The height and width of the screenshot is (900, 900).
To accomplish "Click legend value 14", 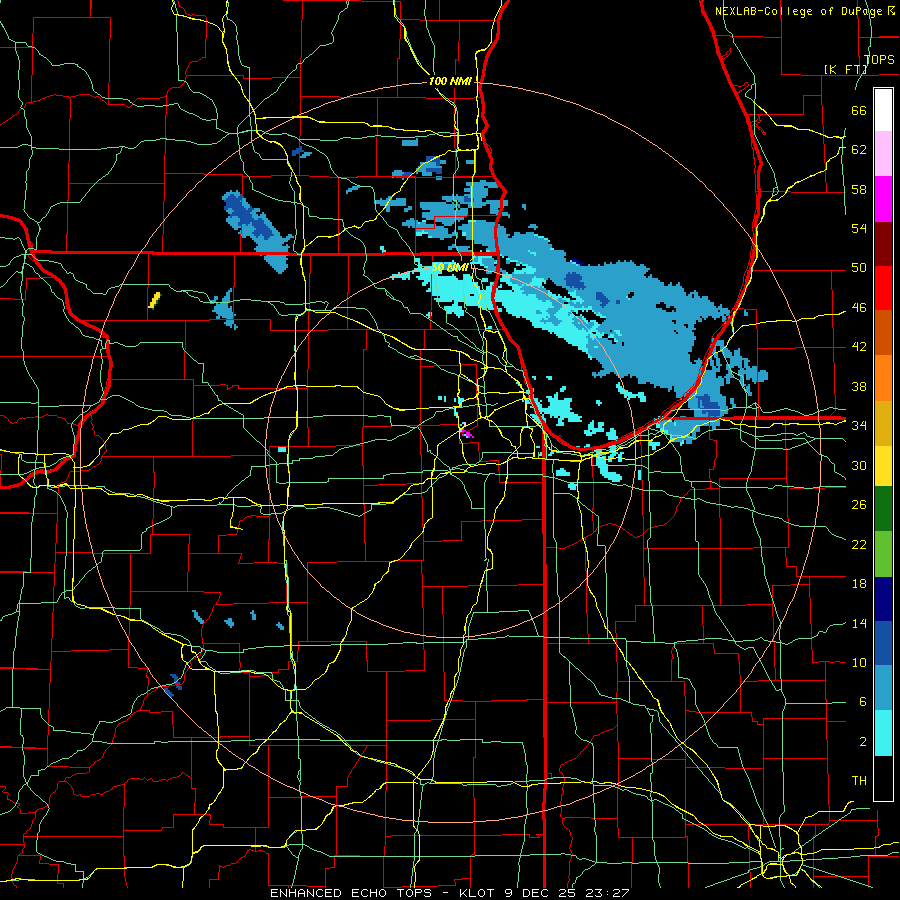I will (x=859, y=624).
